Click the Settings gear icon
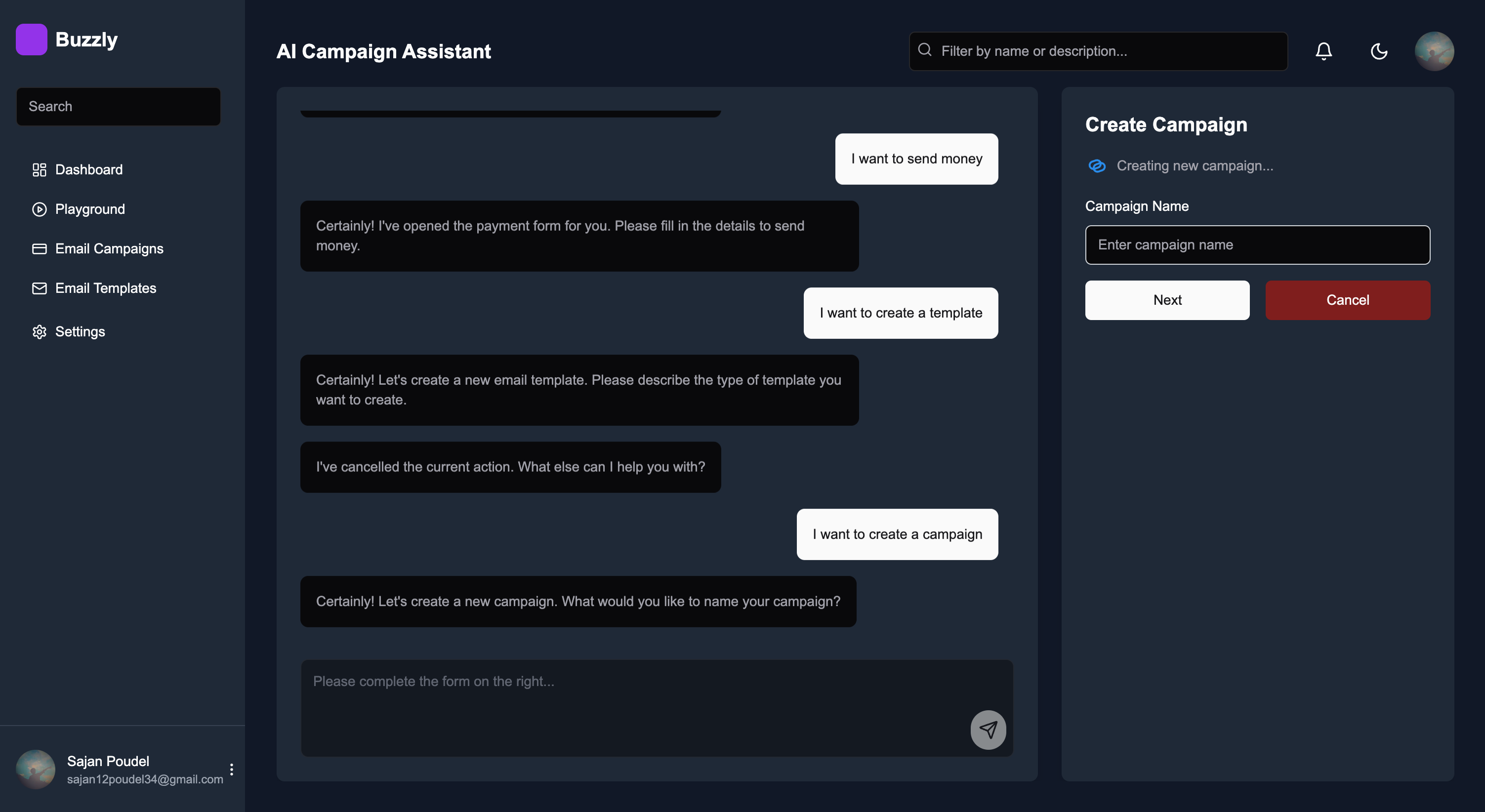Image resolution: width=1485 pixels, height=812 pixels. coord(39,332)
